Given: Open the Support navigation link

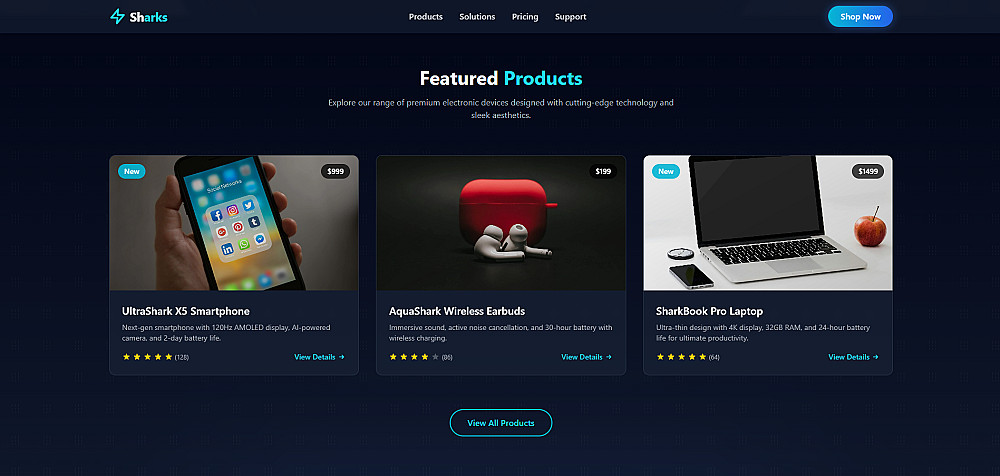Looking at the screenshot, I should (x=570, y=17).
